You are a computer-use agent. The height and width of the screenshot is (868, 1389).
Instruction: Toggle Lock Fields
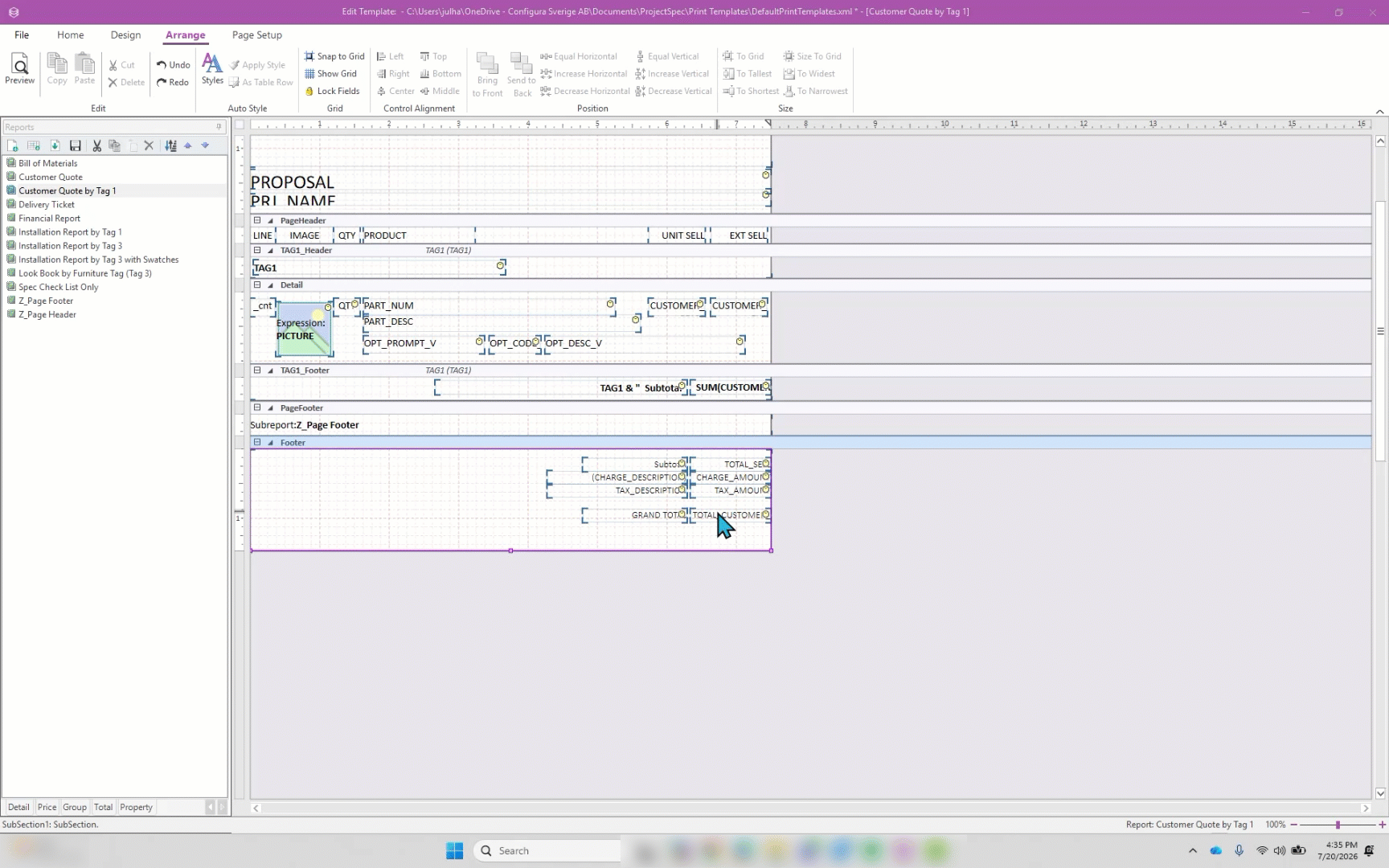tap(332, 92)
